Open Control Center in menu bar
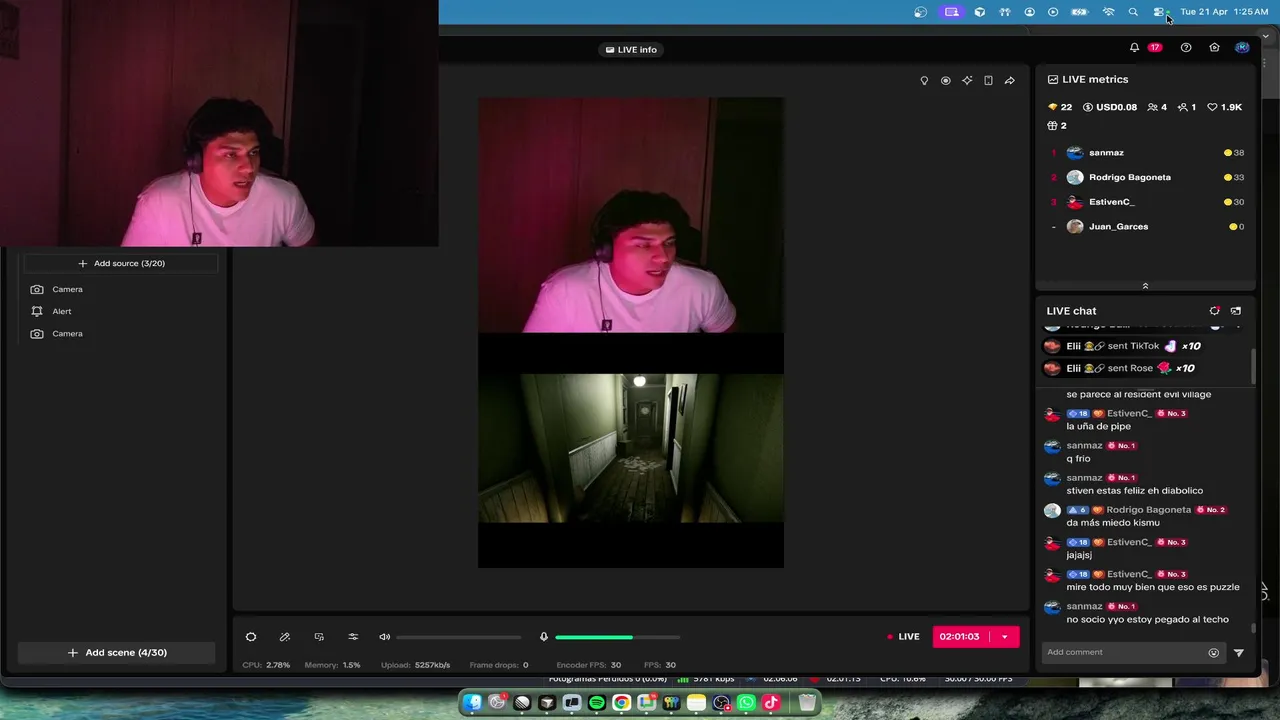Image resolution: width=1280 pixels, height=720 pixels. coord(1159,12)
